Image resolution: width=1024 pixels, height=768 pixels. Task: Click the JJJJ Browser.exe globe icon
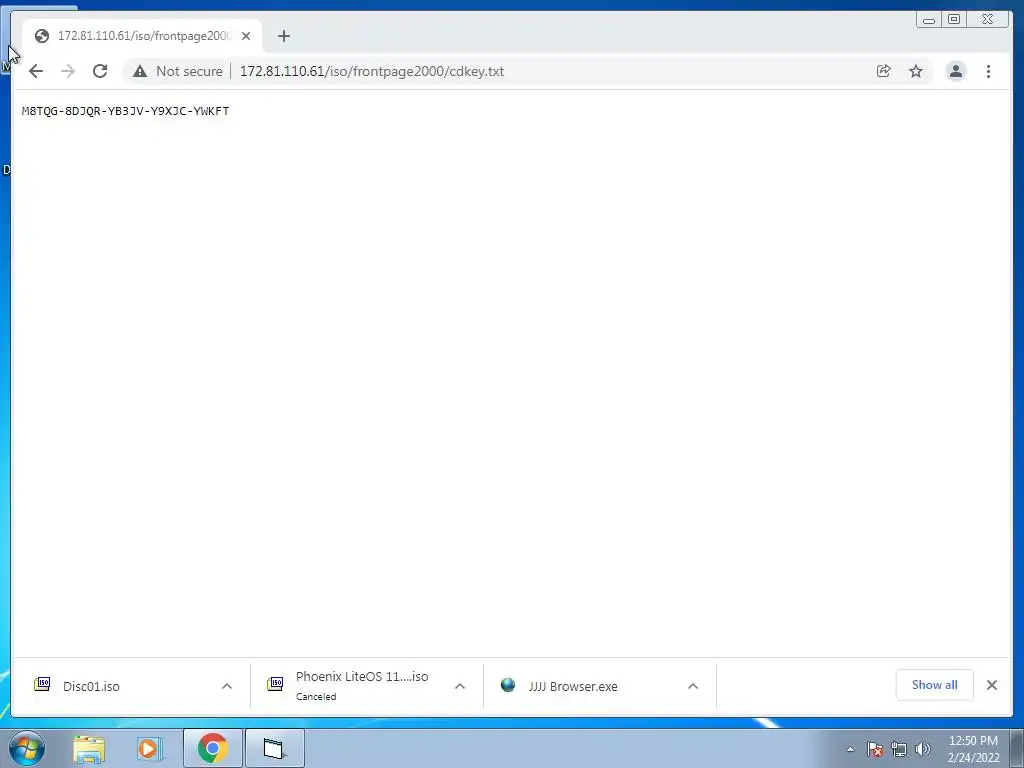point(508,685)
